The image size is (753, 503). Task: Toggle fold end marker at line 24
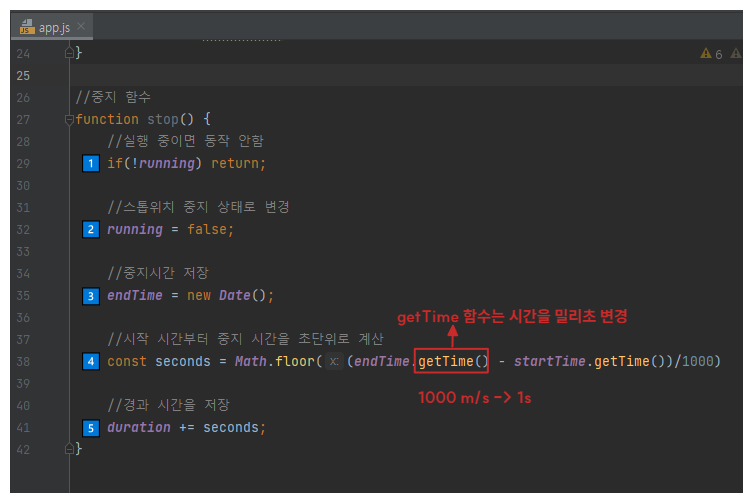[69, 53]
